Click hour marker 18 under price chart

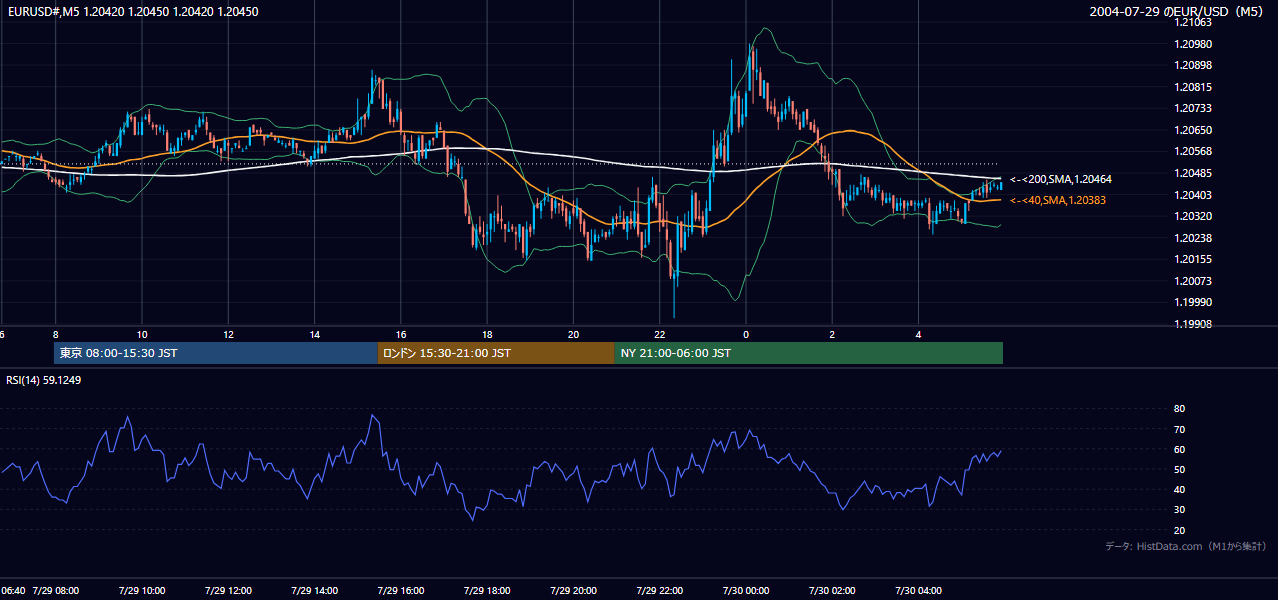click(487, 334)
